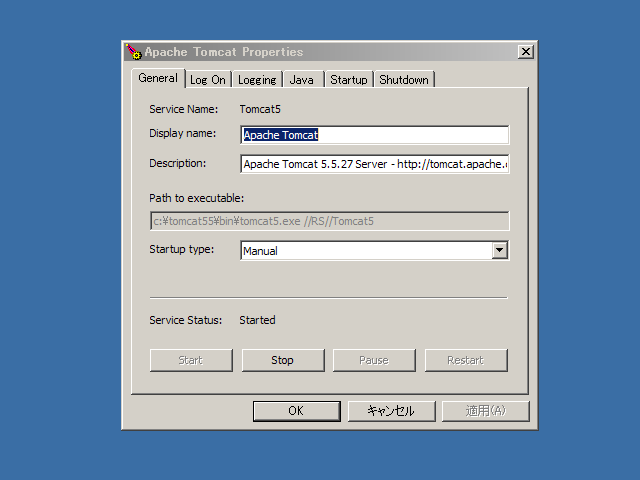Click the Started service status text
Screen dimensions: 640x480
257,320
